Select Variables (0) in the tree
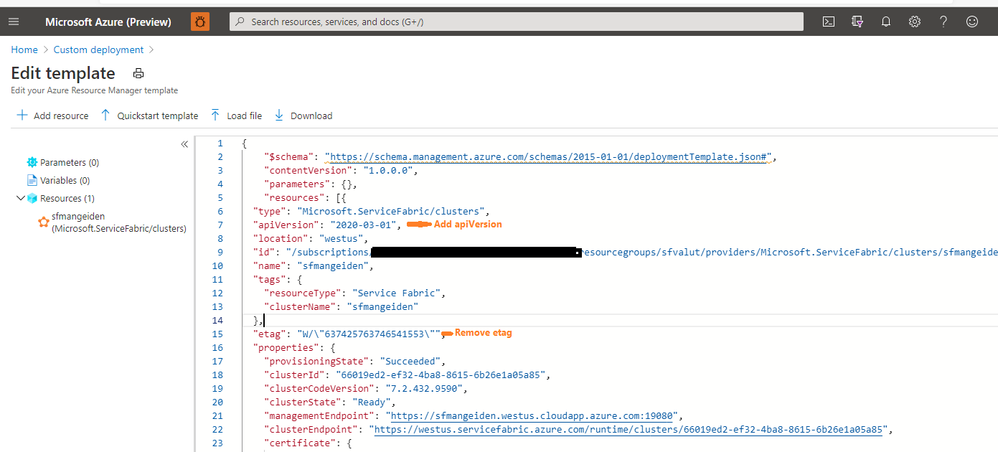This screenshot has height=452, width=998. [x=67, y=180]
